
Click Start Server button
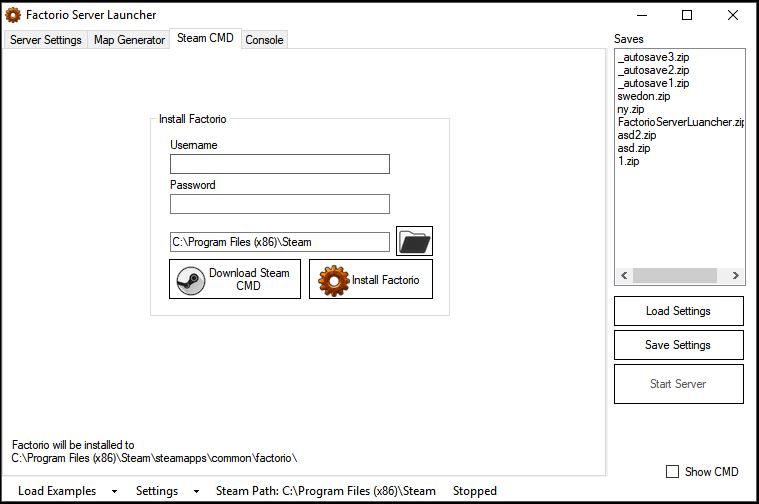point(679,384)
